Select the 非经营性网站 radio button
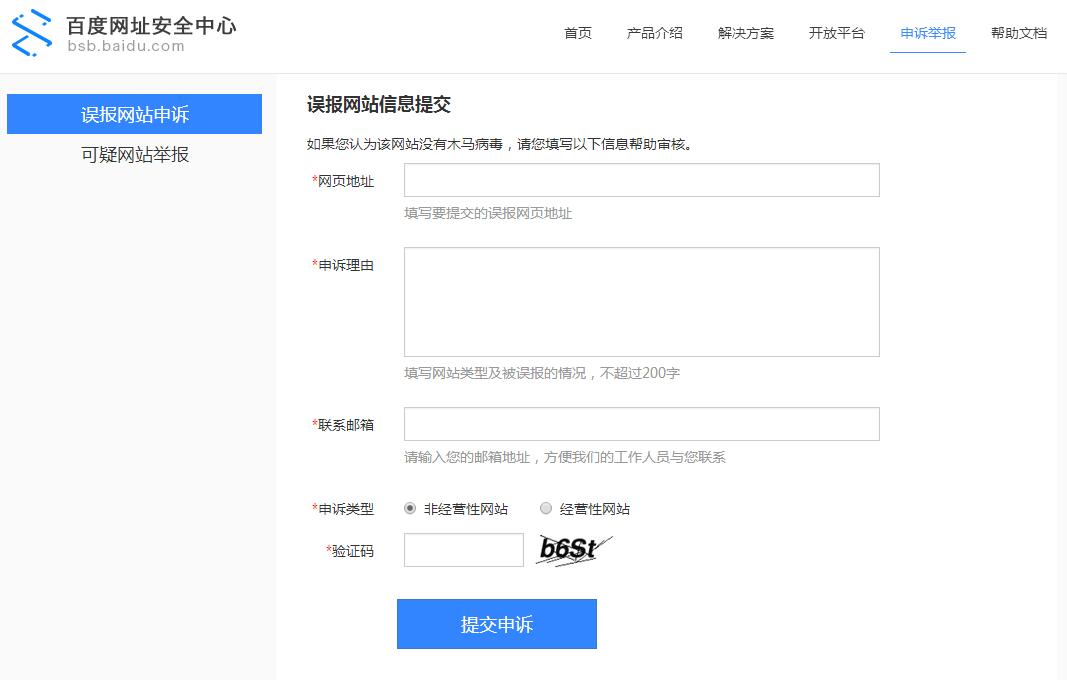1067x680 pixels. 410,508
